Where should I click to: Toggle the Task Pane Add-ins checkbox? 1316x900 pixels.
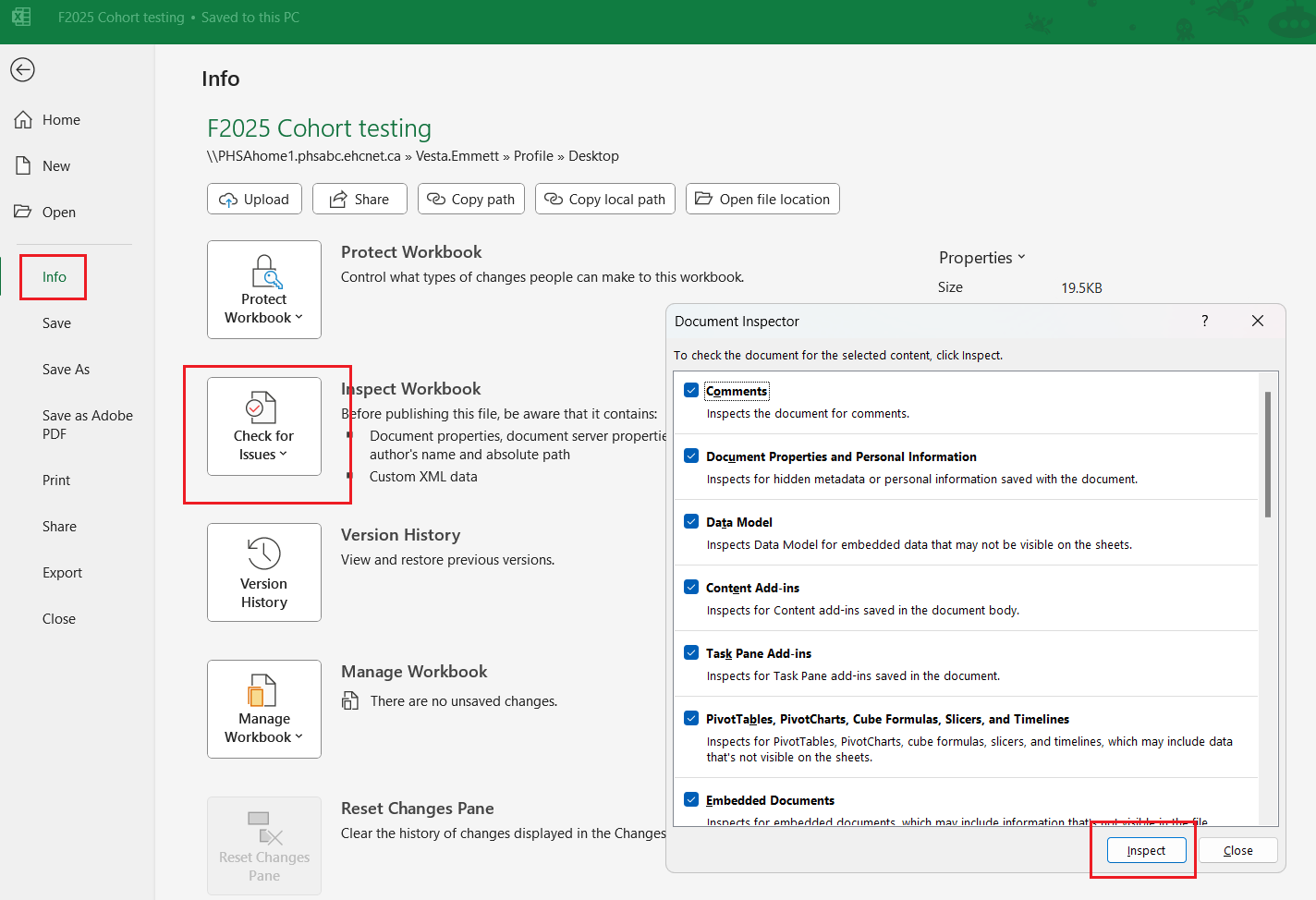click(x=691, y=652)
